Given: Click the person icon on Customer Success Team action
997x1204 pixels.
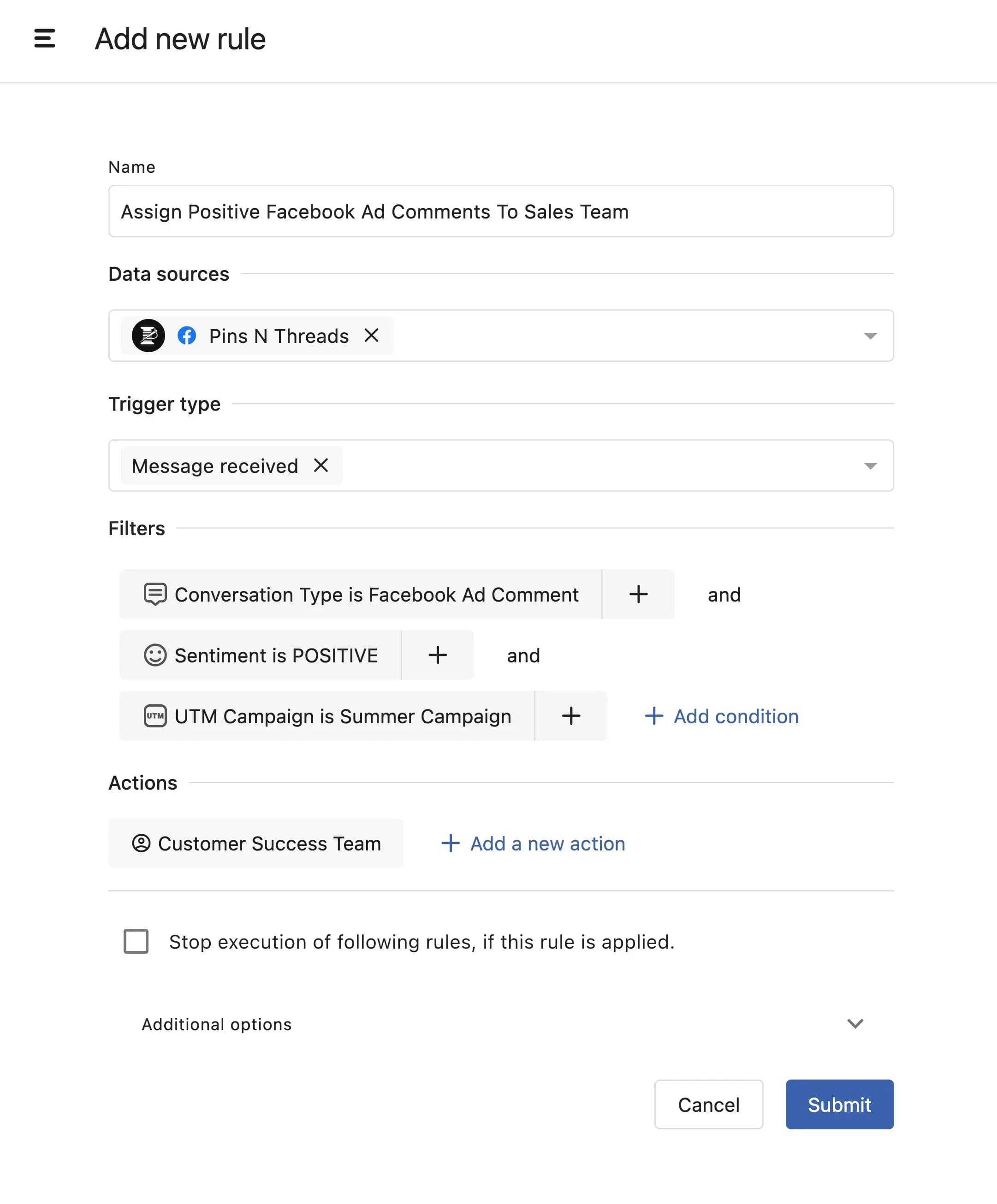Looking at the screenshot, I should coord(142,844).
